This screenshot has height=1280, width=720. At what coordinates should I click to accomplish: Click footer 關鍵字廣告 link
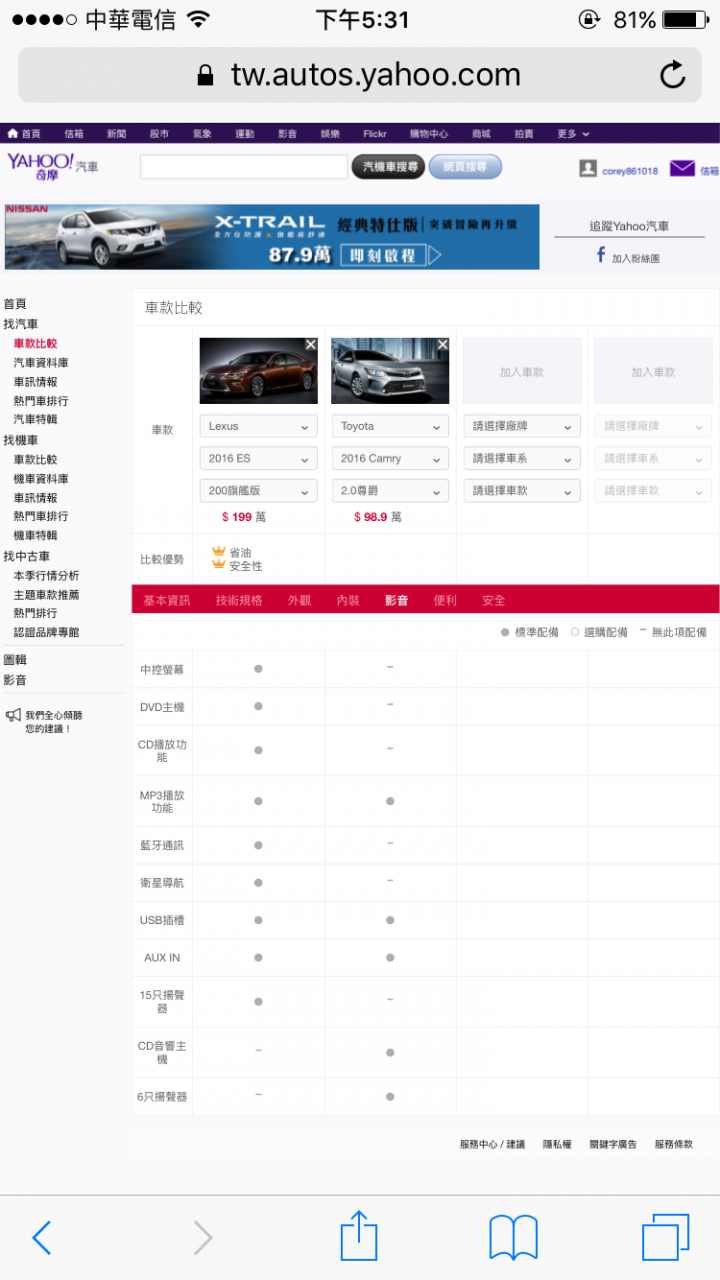pos(613,1144)
